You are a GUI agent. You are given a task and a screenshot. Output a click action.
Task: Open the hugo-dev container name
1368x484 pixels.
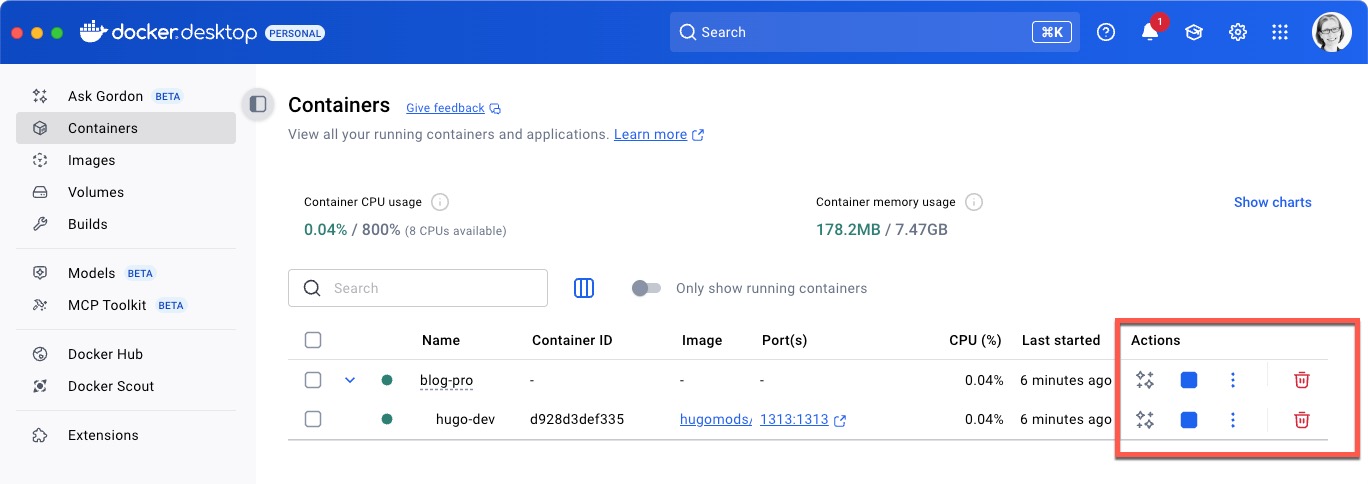pyautogui.click(x=465, y=419)
